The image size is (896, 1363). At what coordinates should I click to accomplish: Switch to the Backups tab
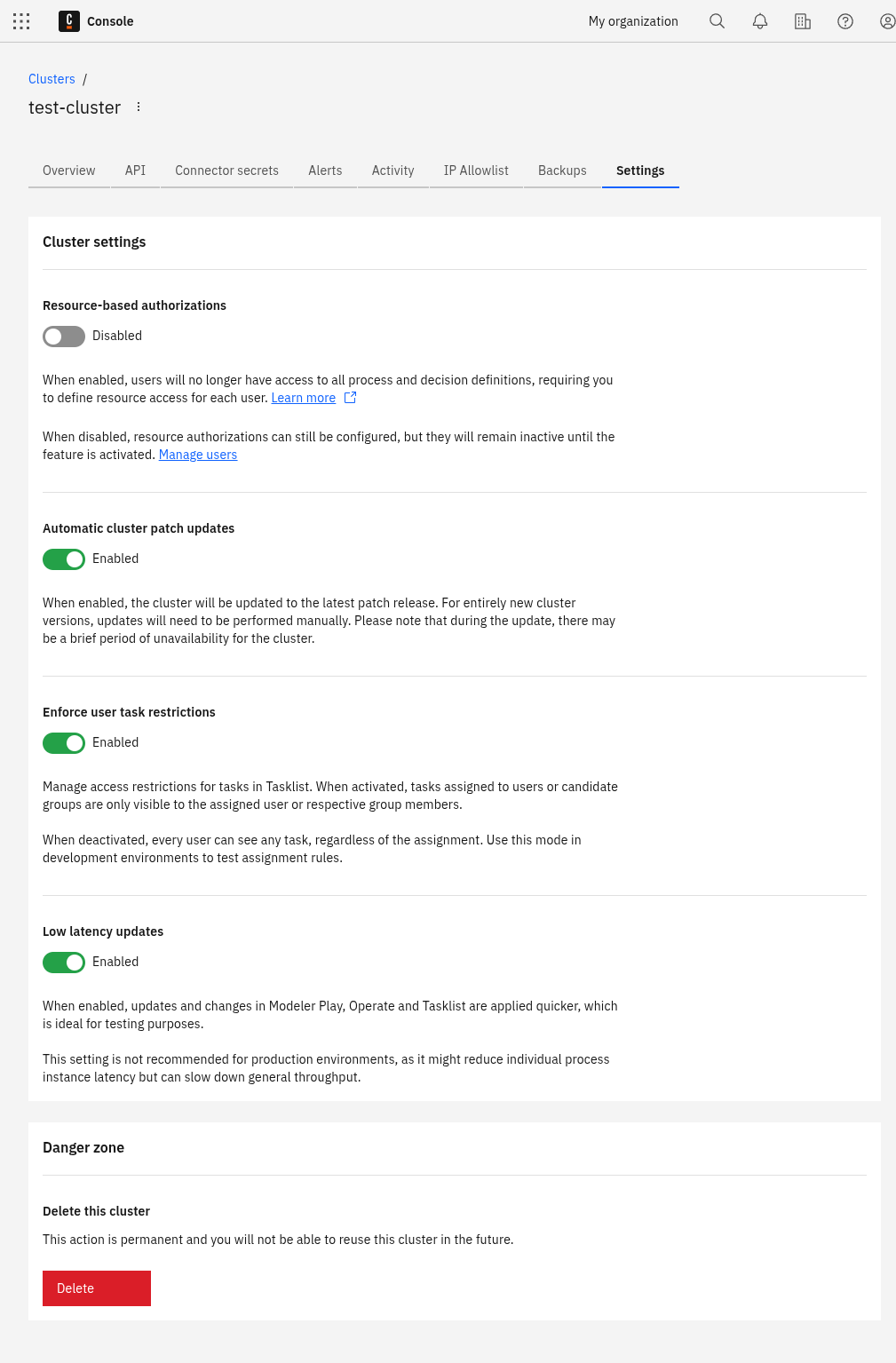click(561, 170)
